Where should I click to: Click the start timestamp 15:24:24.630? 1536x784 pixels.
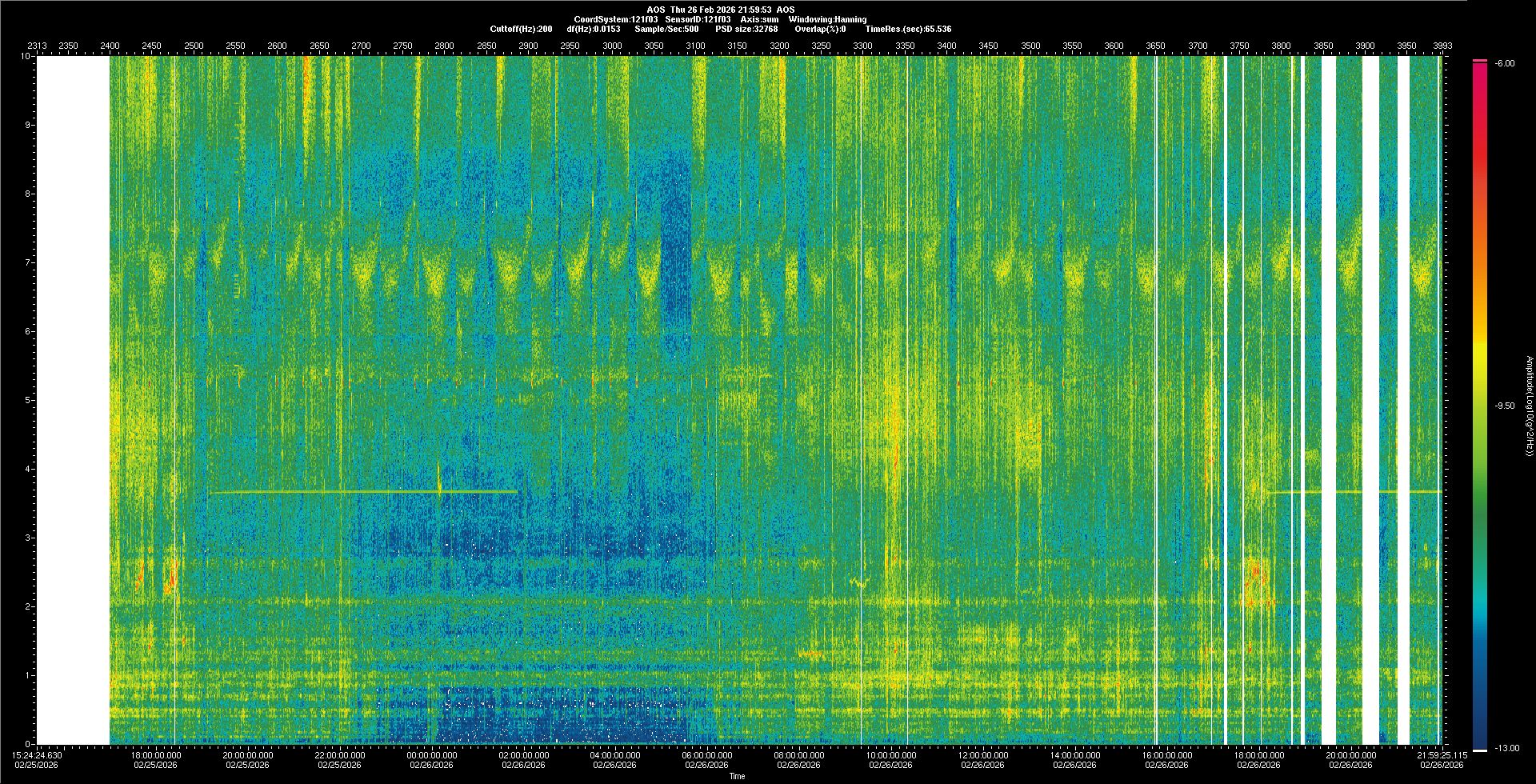37,754
